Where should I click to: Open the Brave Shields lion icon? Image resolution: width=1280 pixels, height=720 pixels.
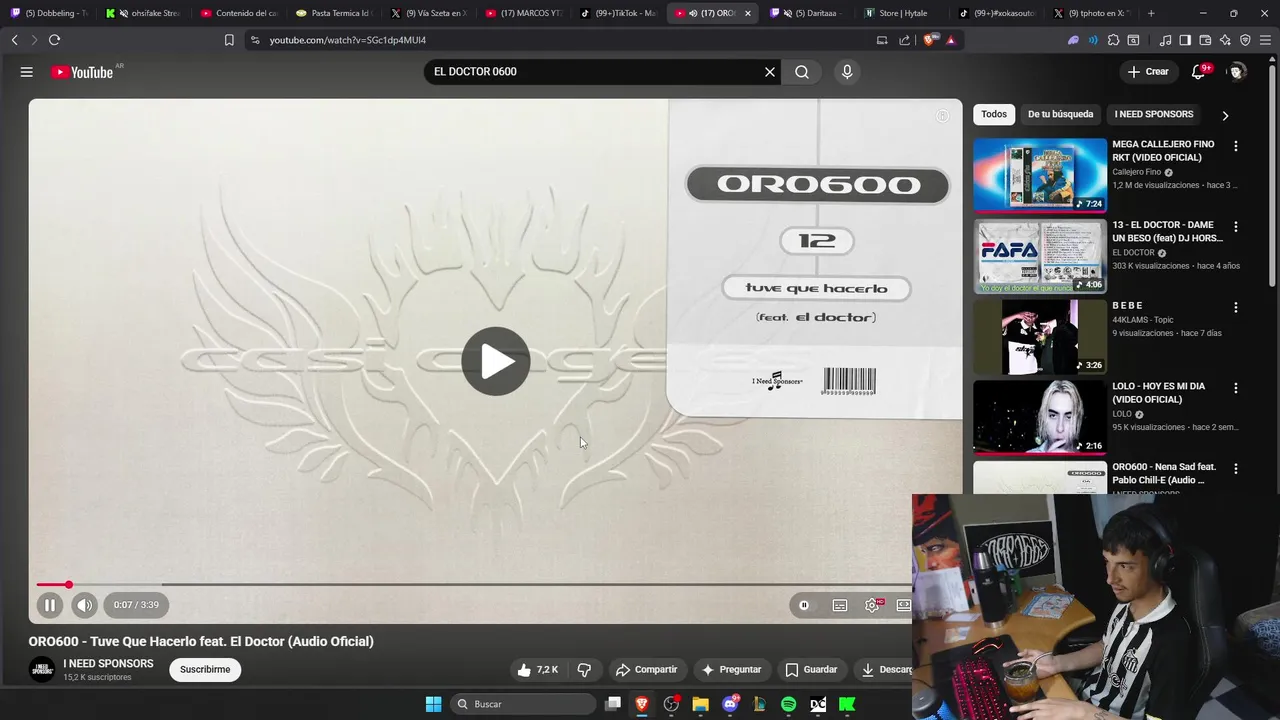pyautogui.click(x=930, y=40)
